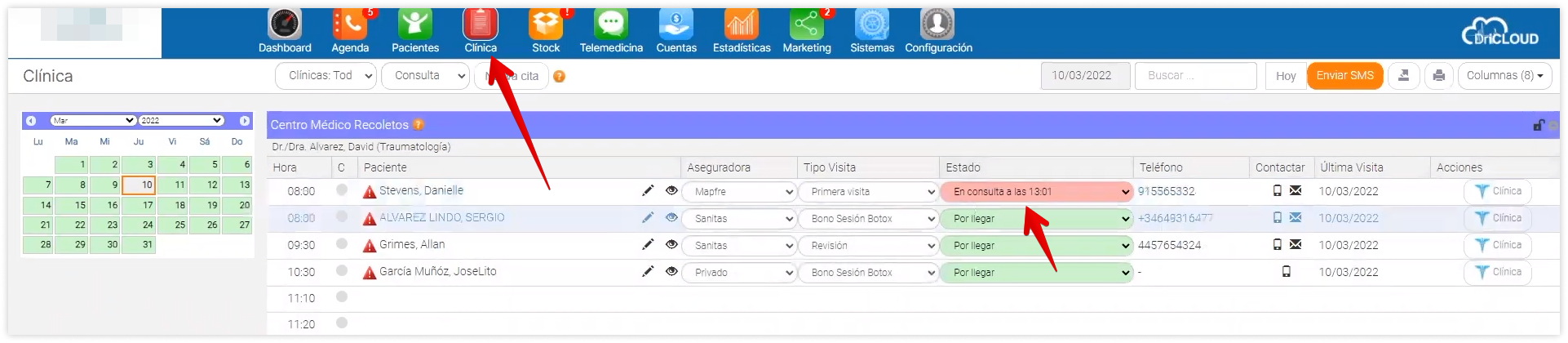This screenshot has height=343, width=1568.
Task: Open the Cuentas module
Action: (x=676, y=32)
